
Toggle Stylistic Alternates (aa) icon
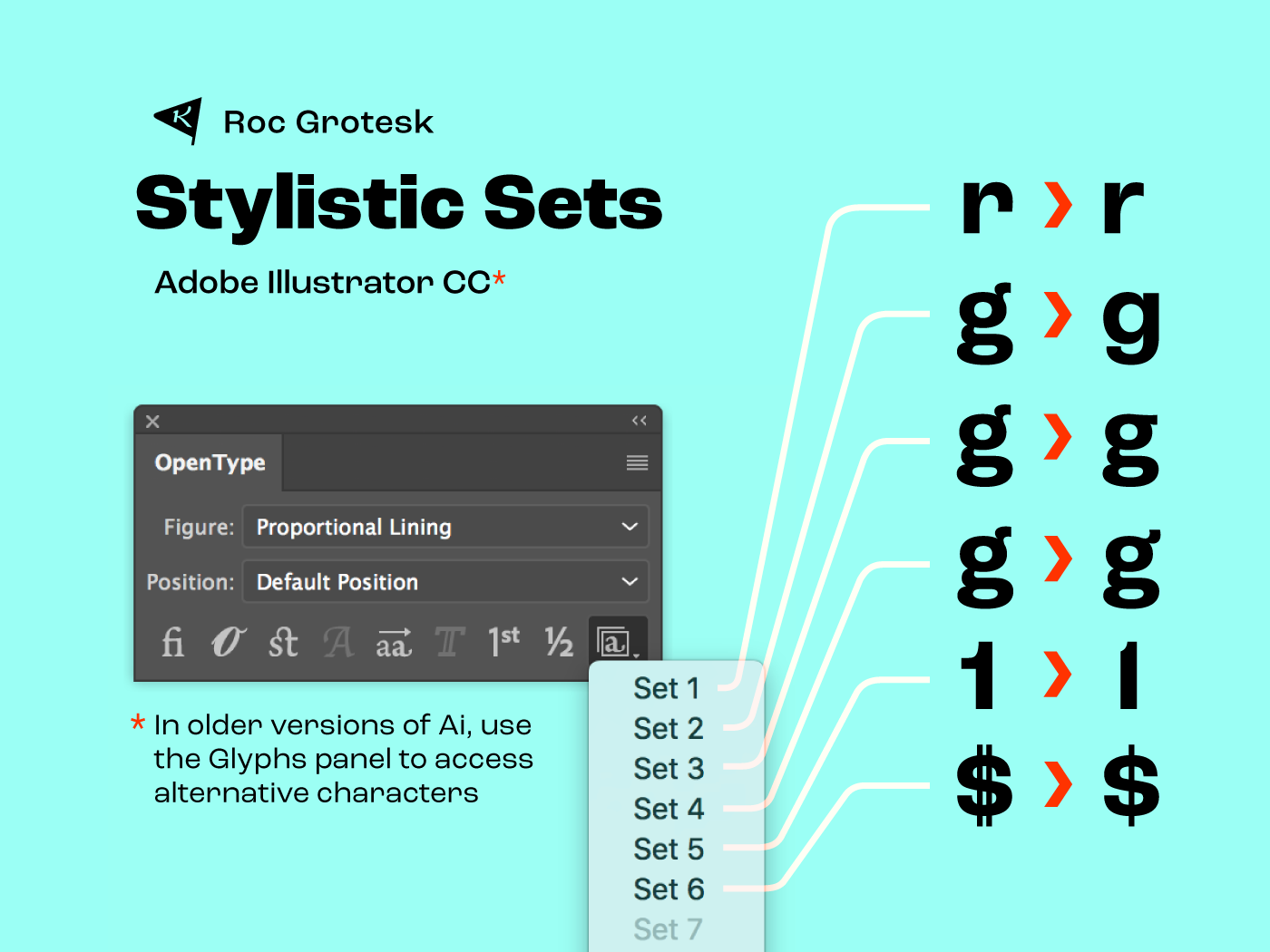click(394, 642)
